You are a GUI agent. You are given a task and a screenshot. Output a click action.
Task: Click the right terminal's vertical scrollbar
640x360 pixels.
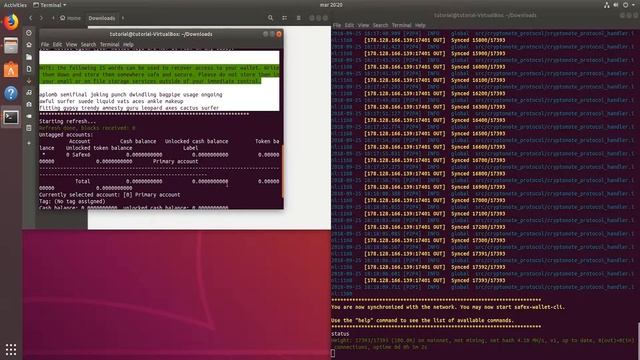click(638, 340)
